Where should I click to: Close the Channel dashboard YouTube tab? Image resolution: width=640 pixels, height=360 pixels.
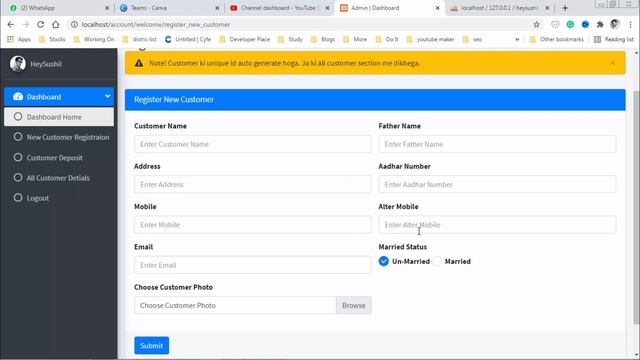pos(327,8)
